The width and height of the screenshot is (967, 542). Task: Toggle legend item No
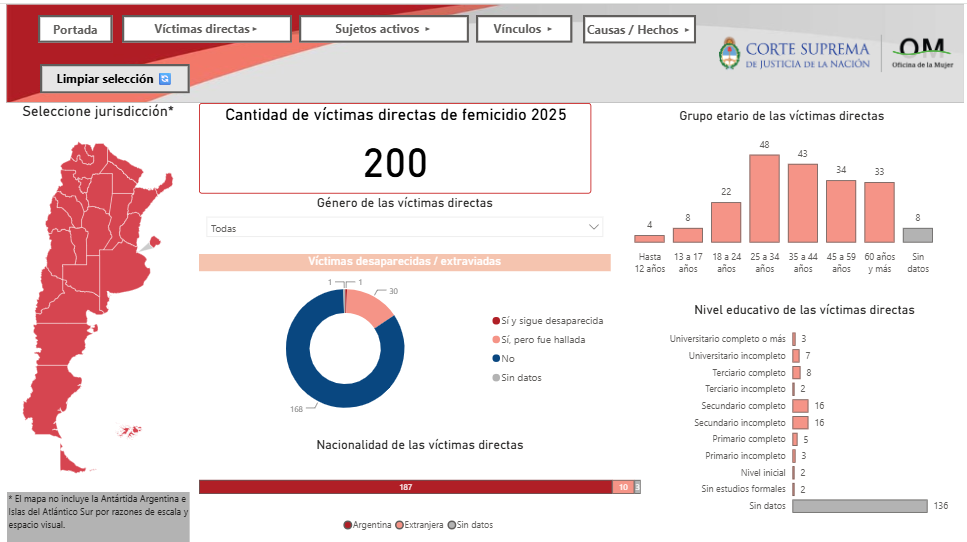(503, 358)
